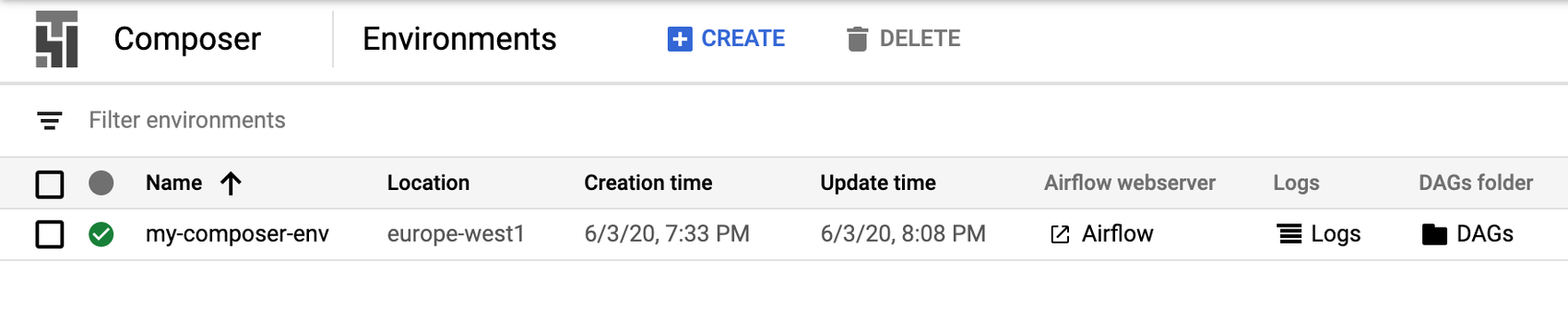
Task: Click the Airflow external link icon
Action: point(1061,234)
